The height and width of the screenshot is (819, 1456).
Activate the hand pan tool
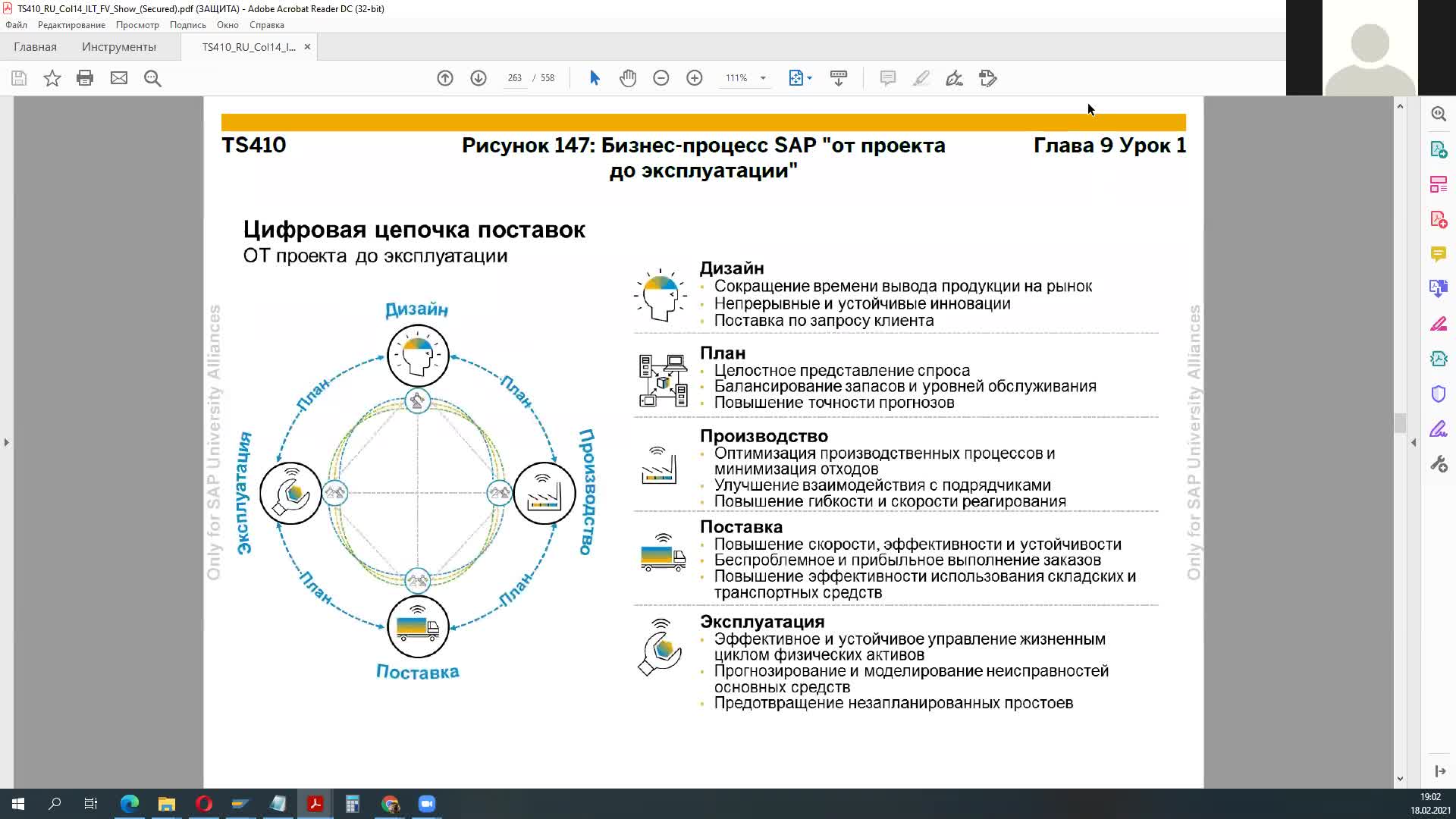pyautogui.click(x=628, y=78)
